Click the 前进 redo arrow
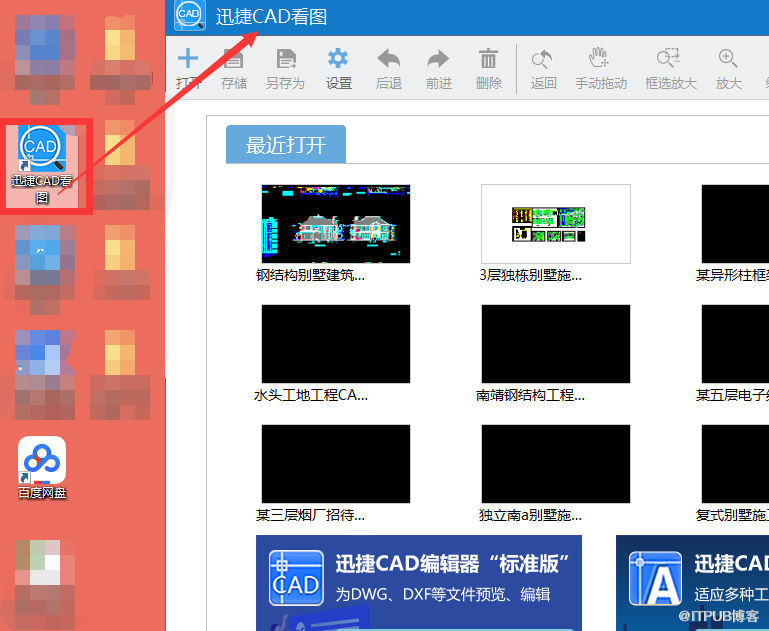The width and height of the screenshot is (769, 631). (x=438, y=59)
